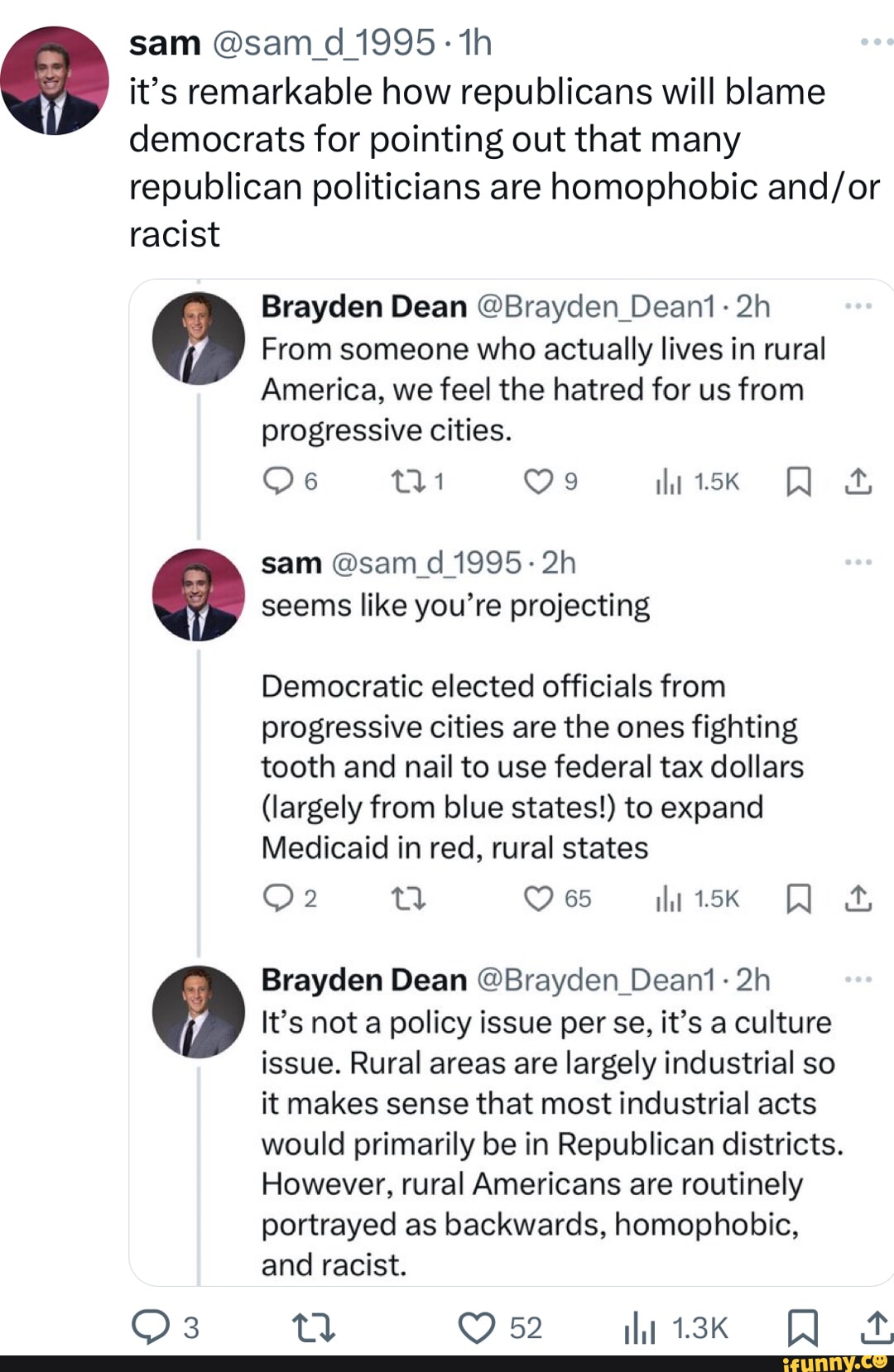The height and width of the screenshot is (1372, 894).
Task: Bookmark the main tweet at the bottom
Action: (801, 1328)
